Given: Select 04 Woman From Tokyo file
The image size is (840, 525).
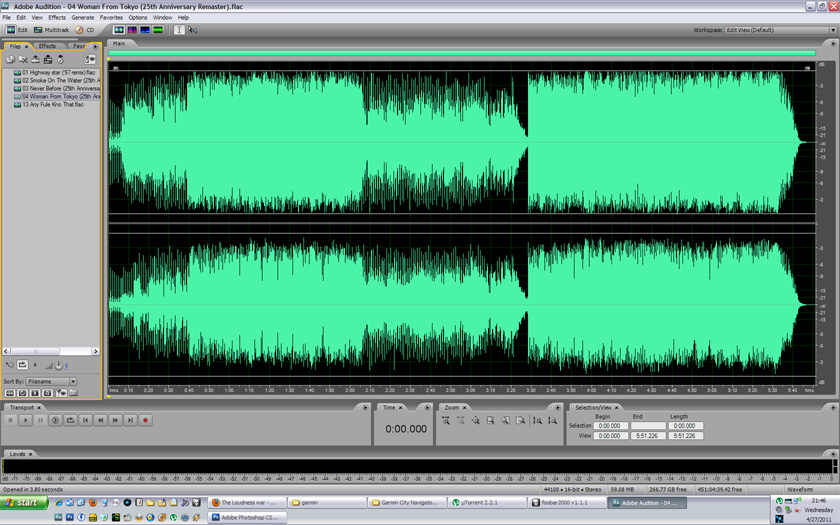Looking at the screenshot, I should click(x=55, y=96).
